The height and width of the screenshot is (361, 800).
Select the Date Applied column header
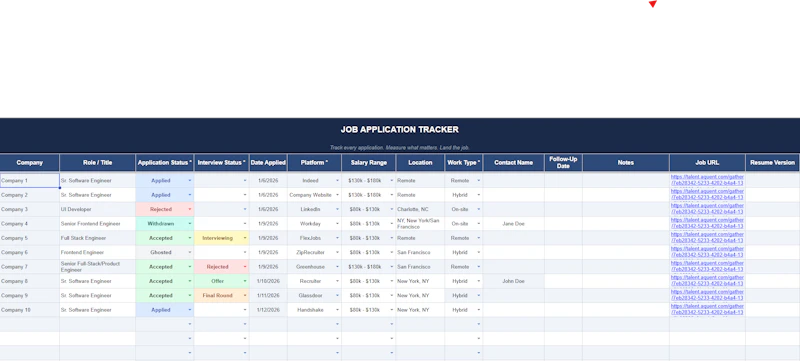(x=268, y=163)
